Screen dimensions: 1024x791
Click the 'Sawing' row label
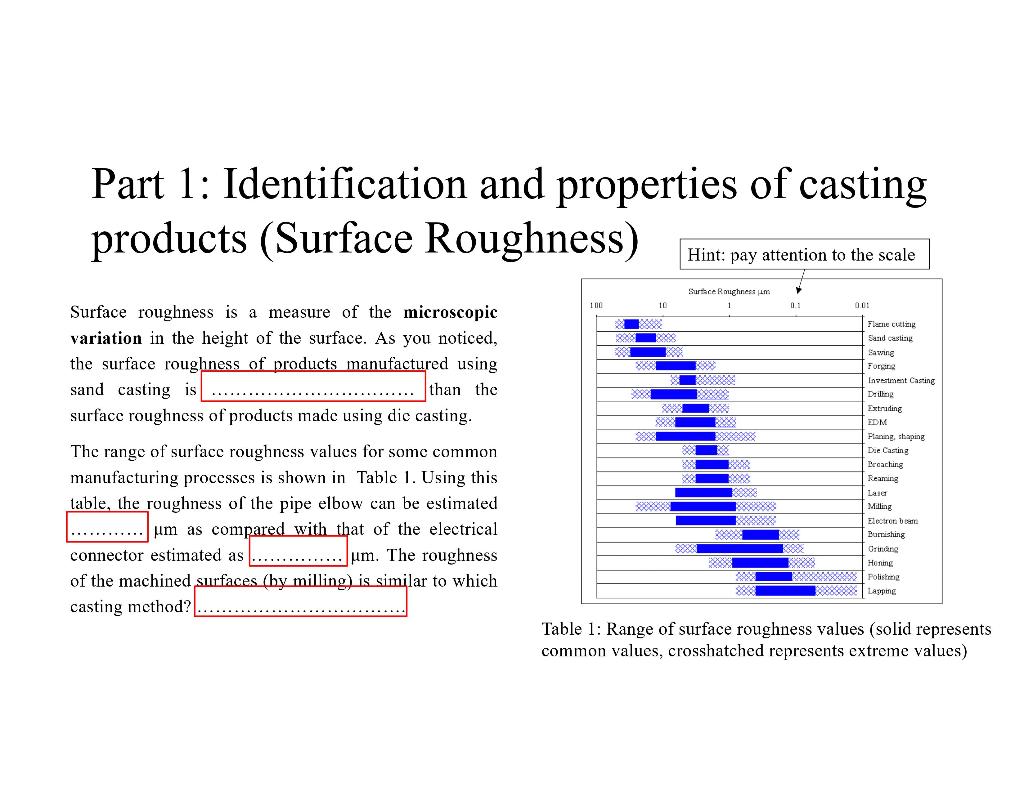880,352
